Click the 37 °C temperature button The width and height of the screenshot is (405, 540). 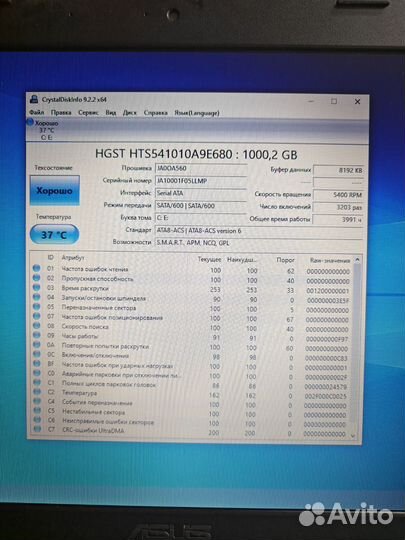(55, 235)
